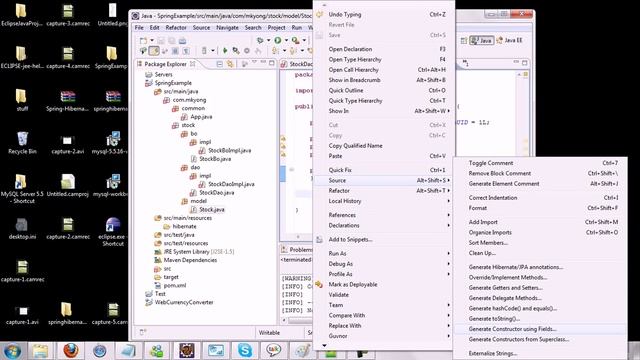Viewport: 640px width, 360px height.
Task: Click the New file toolbar icon
Action: [143, 40]
